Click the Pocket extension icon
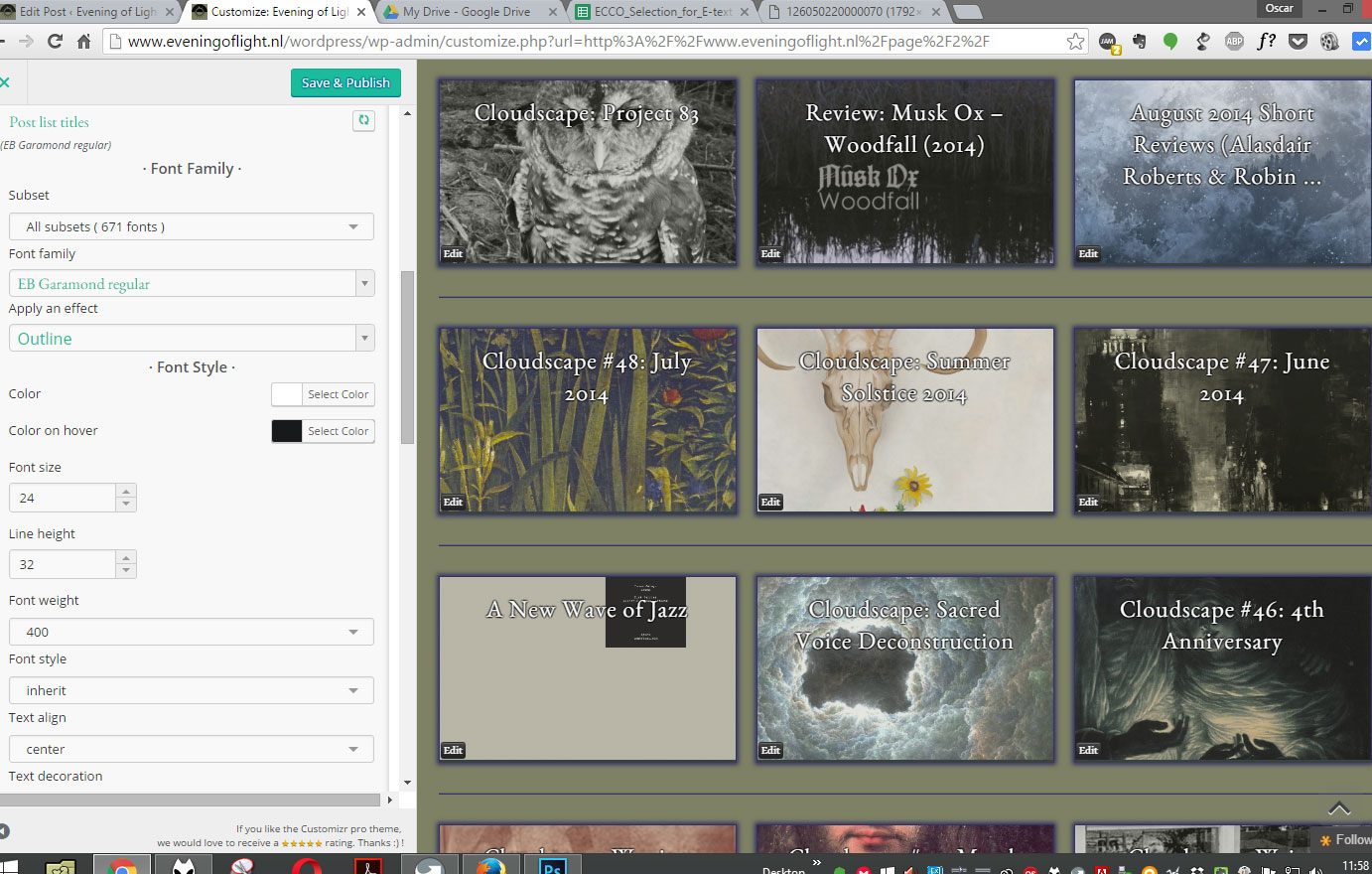The width and height of the screenshot is (1372, 874). [1298, 42]
